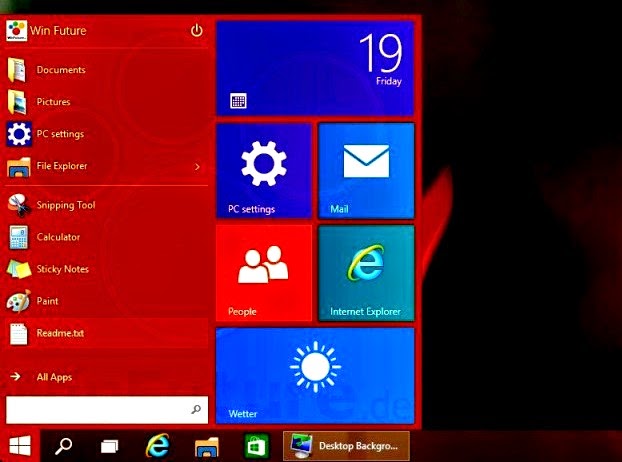The width and height of the screenshot is (622, 462).
Task: Click the File Explorer icon in list
Action: pos(19,167)
